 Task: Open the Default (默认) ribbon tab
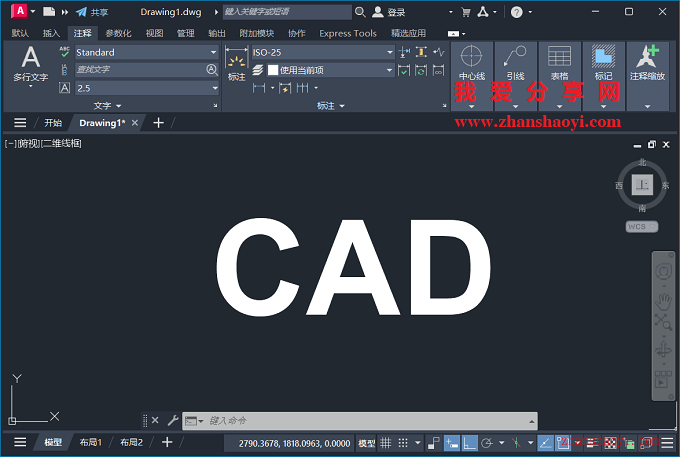pos(20,33)
